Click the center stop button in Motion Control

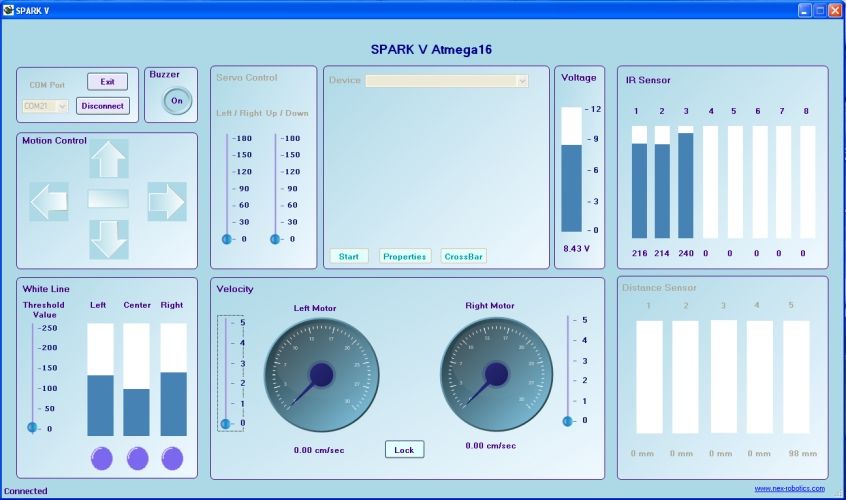[108, 198]
